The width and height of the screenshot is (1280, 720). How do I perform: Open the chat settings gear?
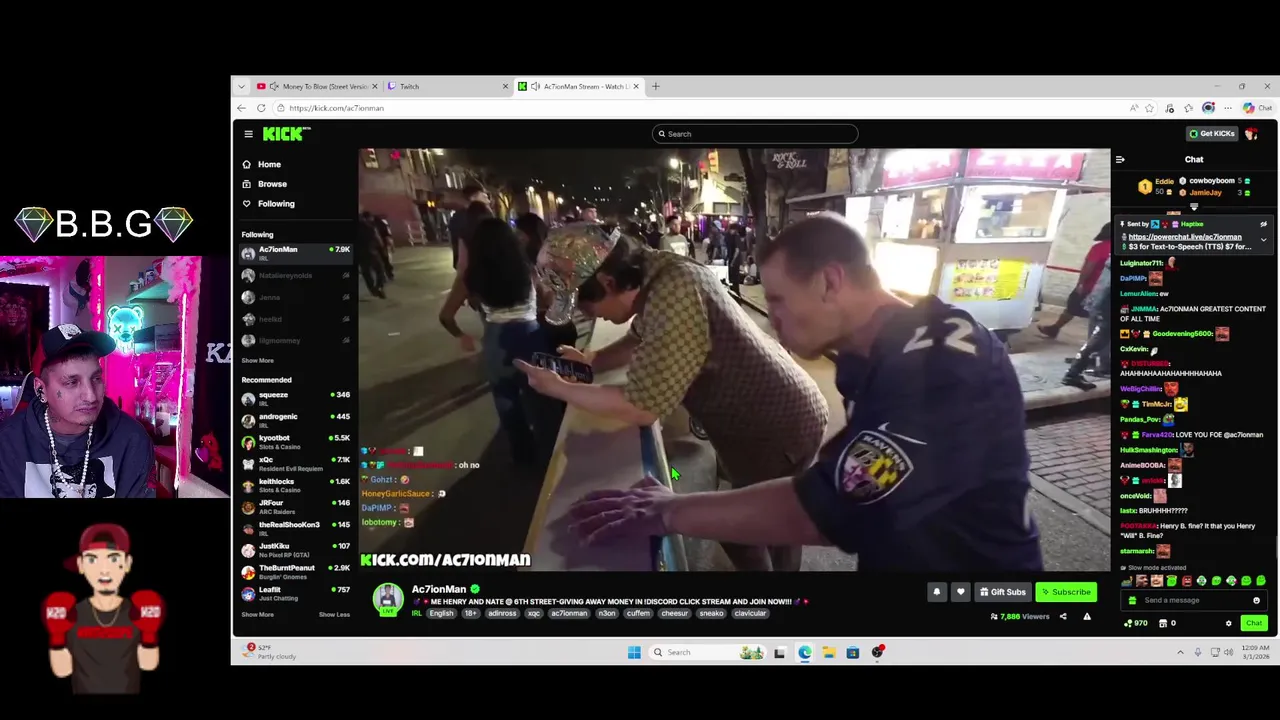point(1228,623)
